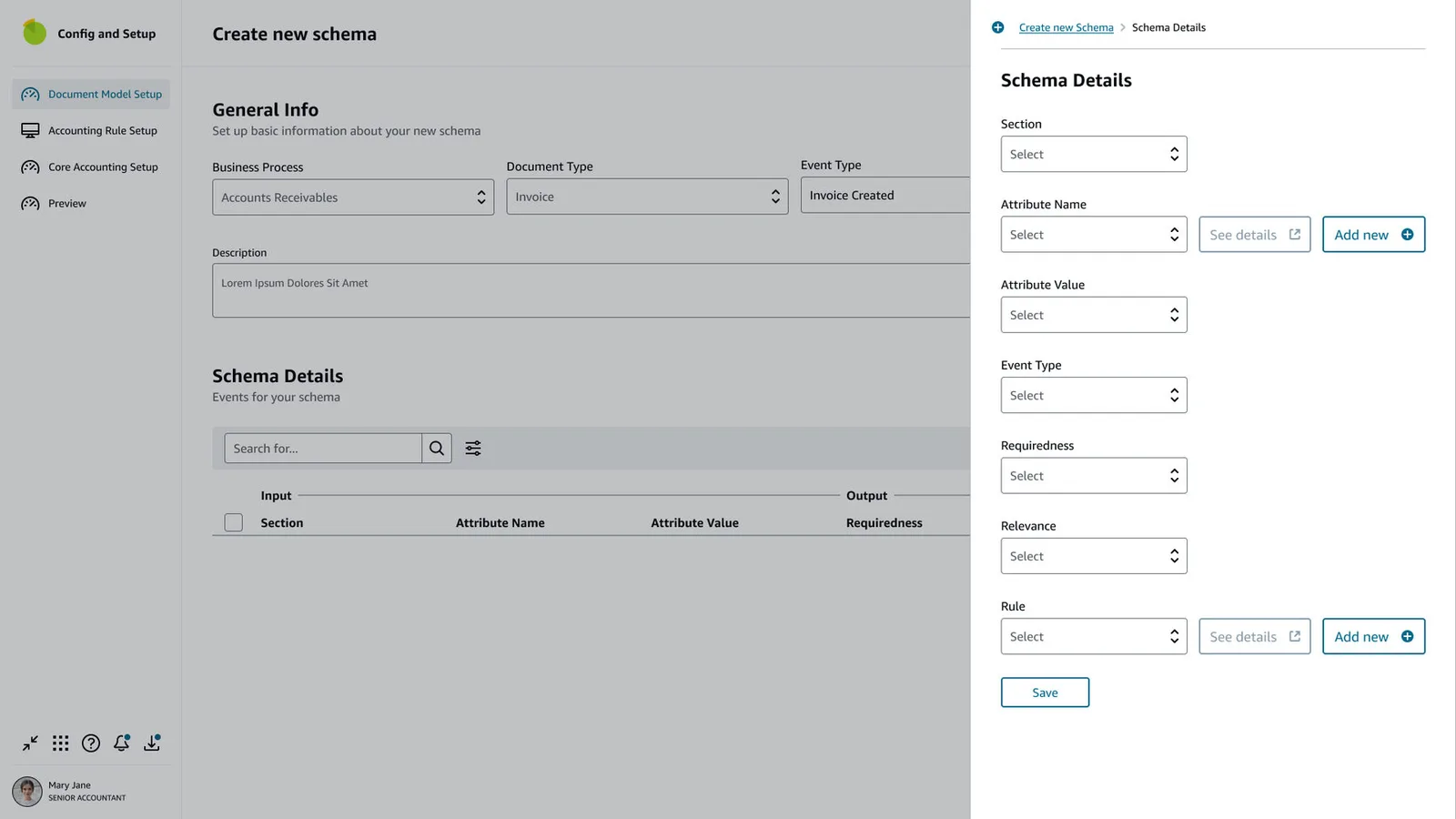Screen dimensions: 1456x819
Task: Click the Core Accounting Setup gauge icon
Action: tap(30, 167)
